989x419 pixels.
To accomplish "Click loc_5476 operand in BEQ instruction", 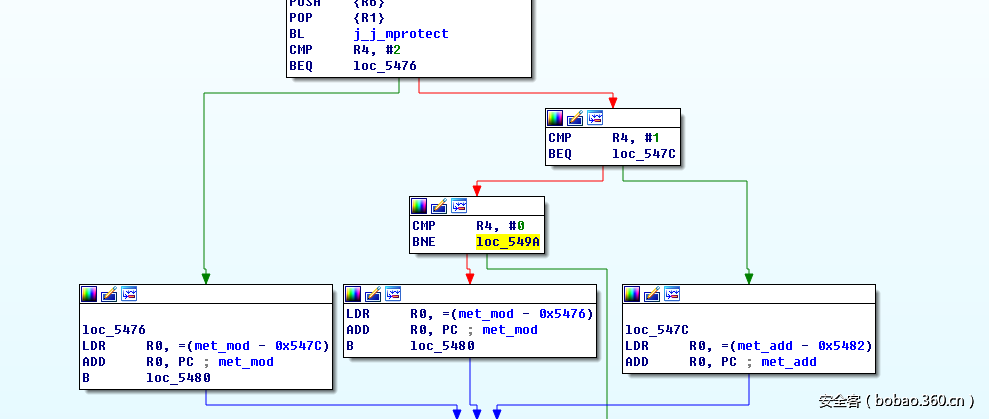I will (x=384, y=66).
